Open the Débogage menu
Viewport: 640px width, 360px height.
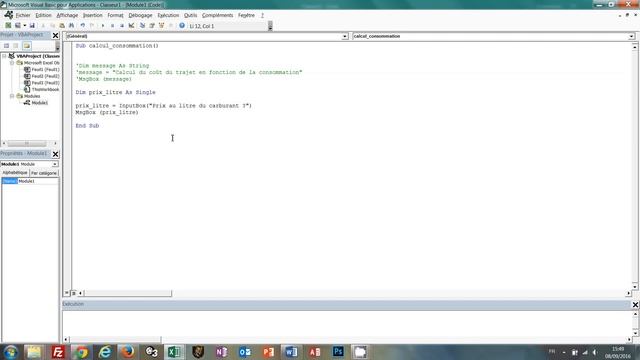pyautogui.click(x=140, y=15)
